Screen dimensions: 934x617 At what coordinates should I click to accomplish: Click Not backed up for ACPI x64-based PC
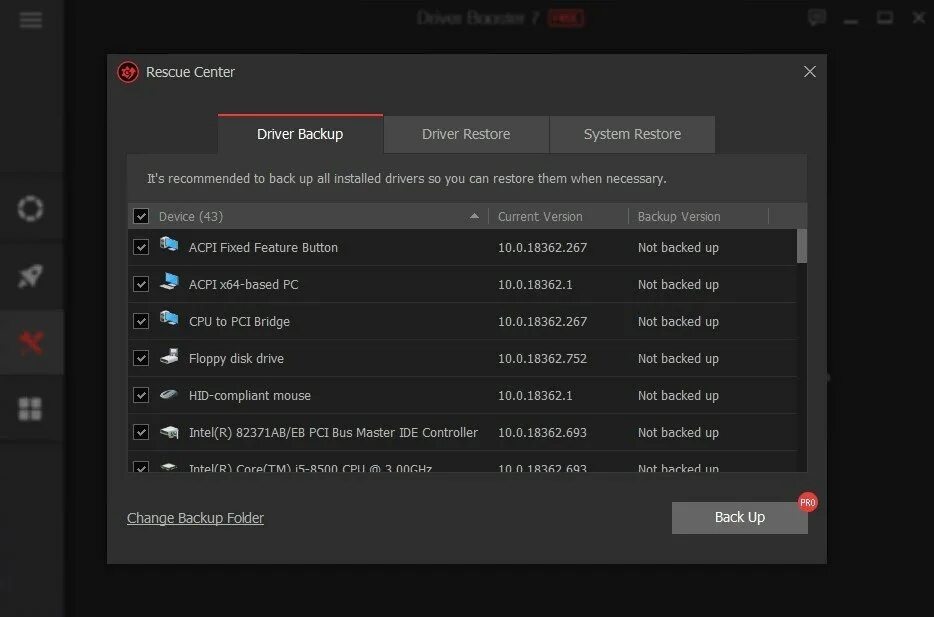click(678, 285)
